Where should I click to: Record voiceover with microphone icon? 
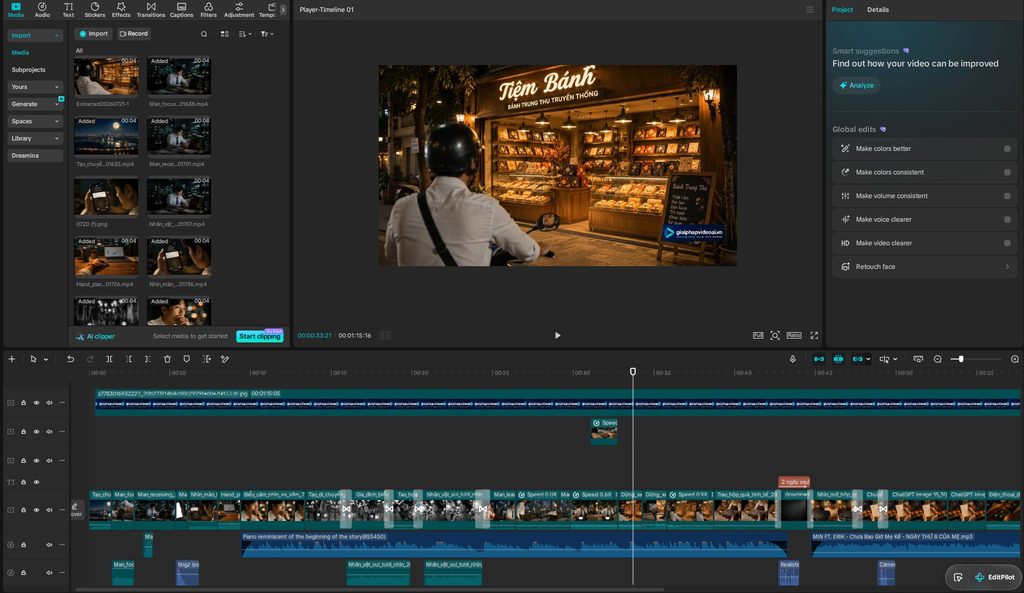pyautogui.click(x=792, y=359)
